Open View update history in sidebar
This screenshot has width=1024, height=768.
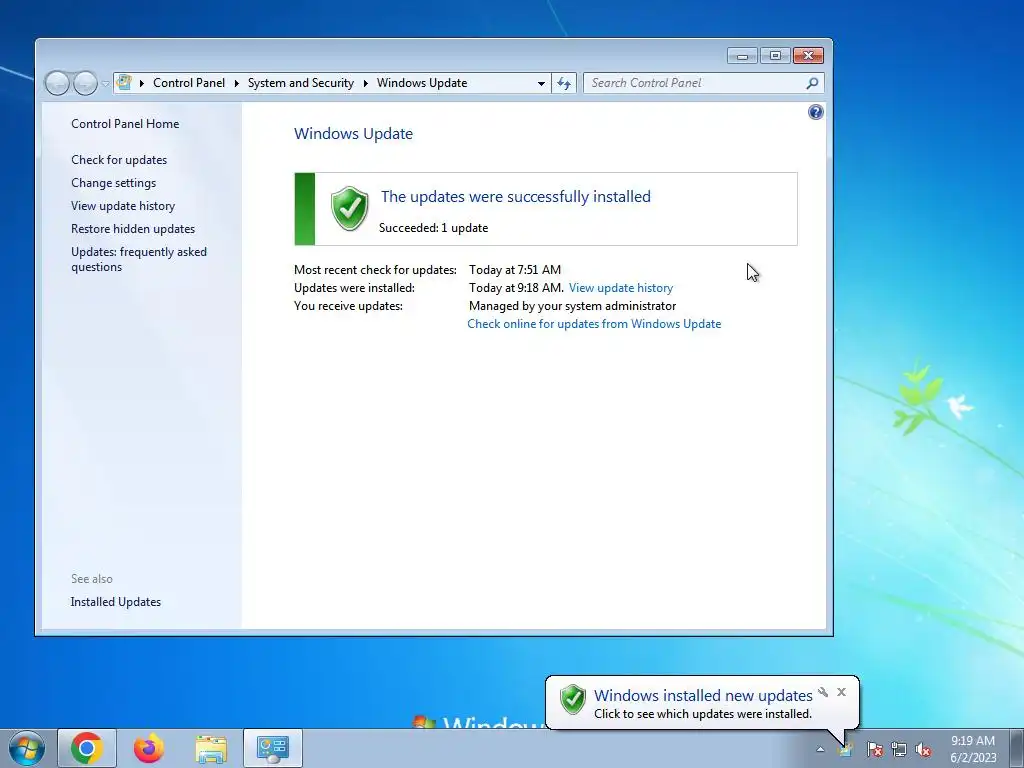click(x=123, y=206)
